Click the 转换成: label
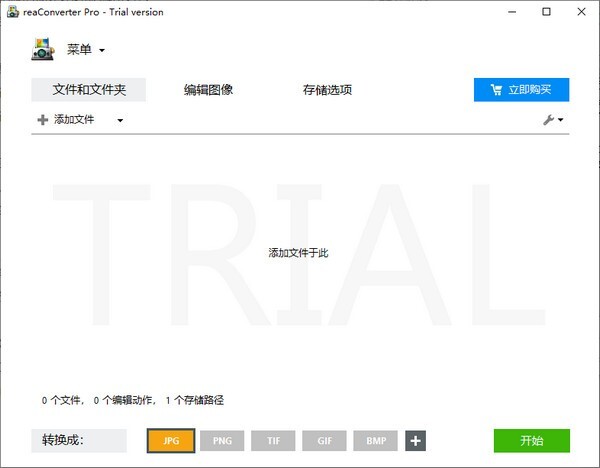This screenshot has height=468, width=600. (79, 440)
